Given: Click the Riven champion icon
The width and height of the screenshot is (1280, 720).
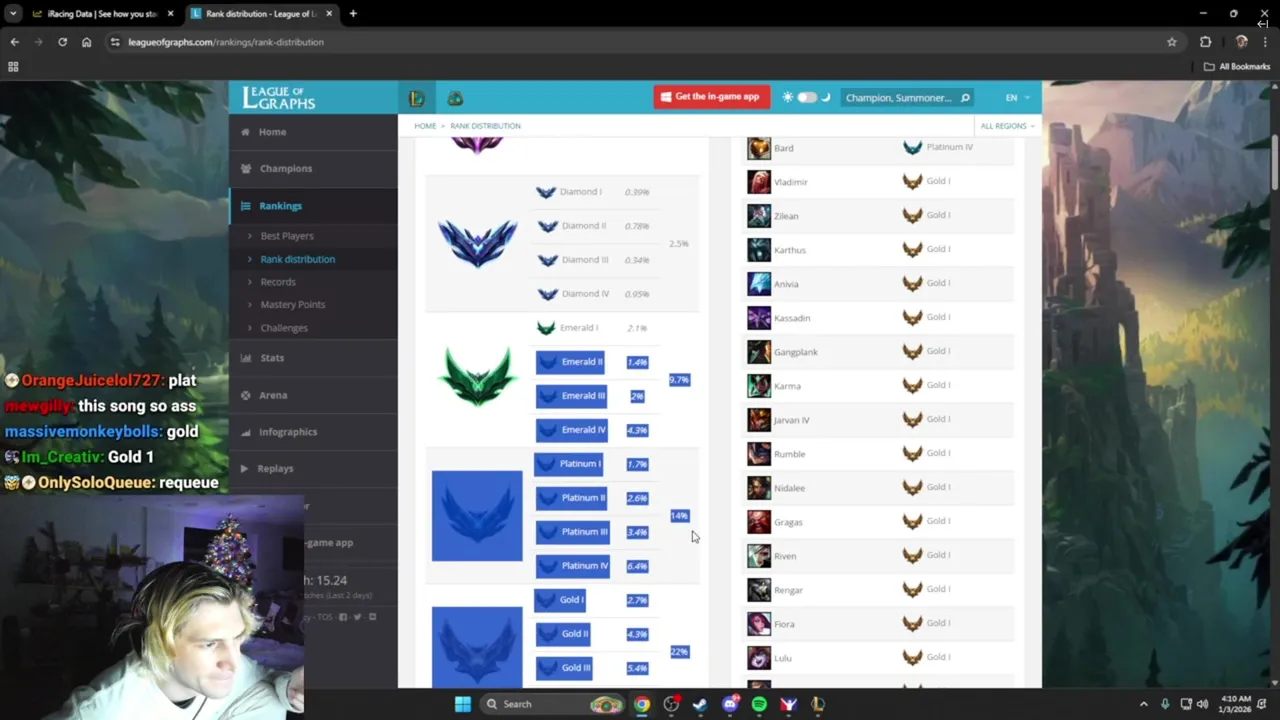Looking at the screenshot, I should point(759,556).
